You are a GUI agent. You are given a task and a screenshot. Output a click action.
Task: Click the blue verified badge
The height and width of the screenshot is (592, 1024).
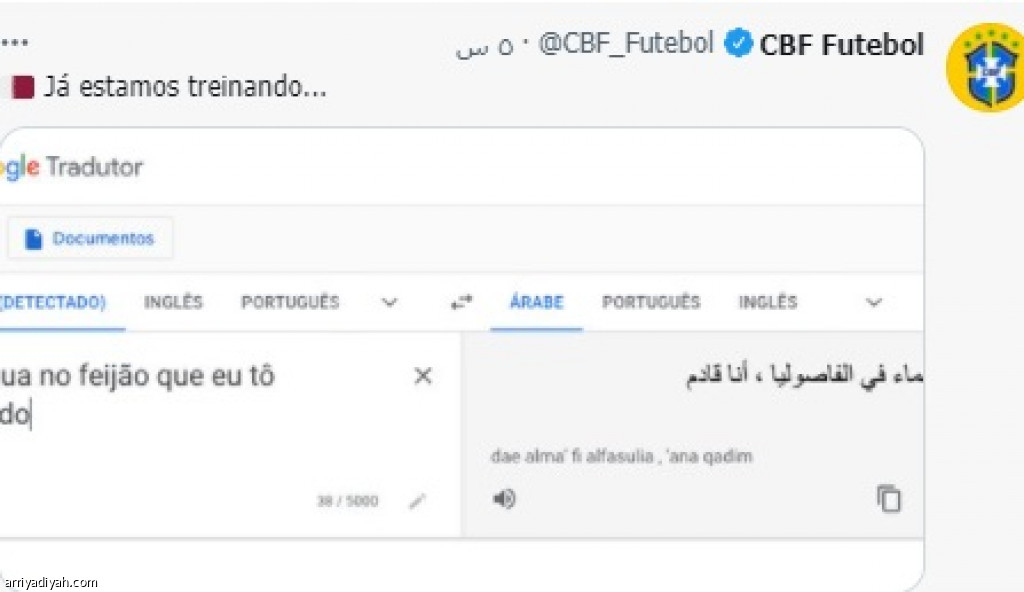click(x=738, y=45)
